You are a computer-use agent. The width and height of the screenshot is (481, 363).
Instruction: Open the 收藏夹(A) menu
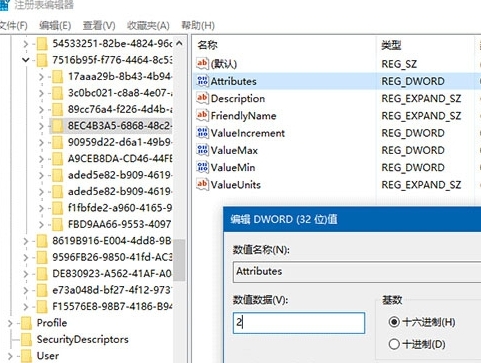click(x=148, y=26)
